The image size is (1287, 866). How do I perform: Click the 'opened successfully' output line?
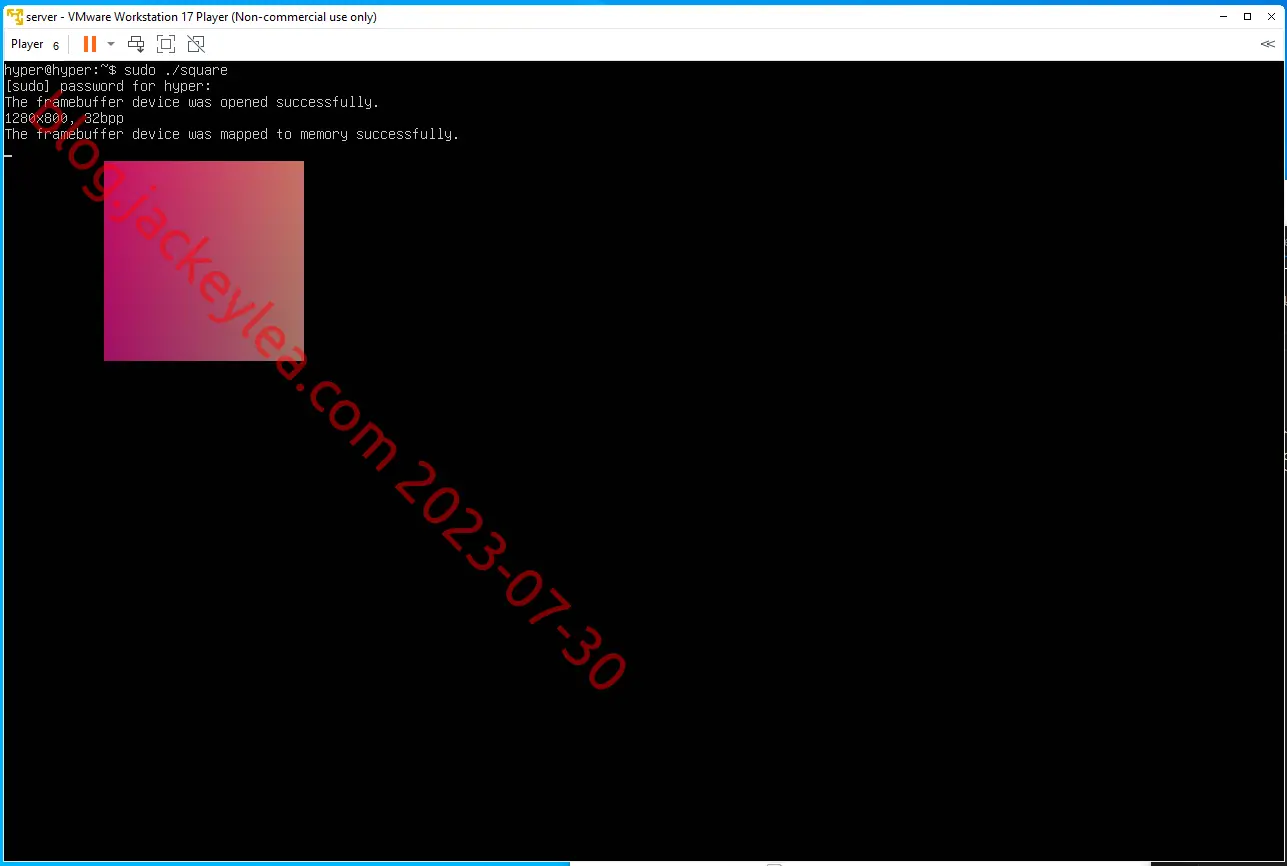coord(192,102)
